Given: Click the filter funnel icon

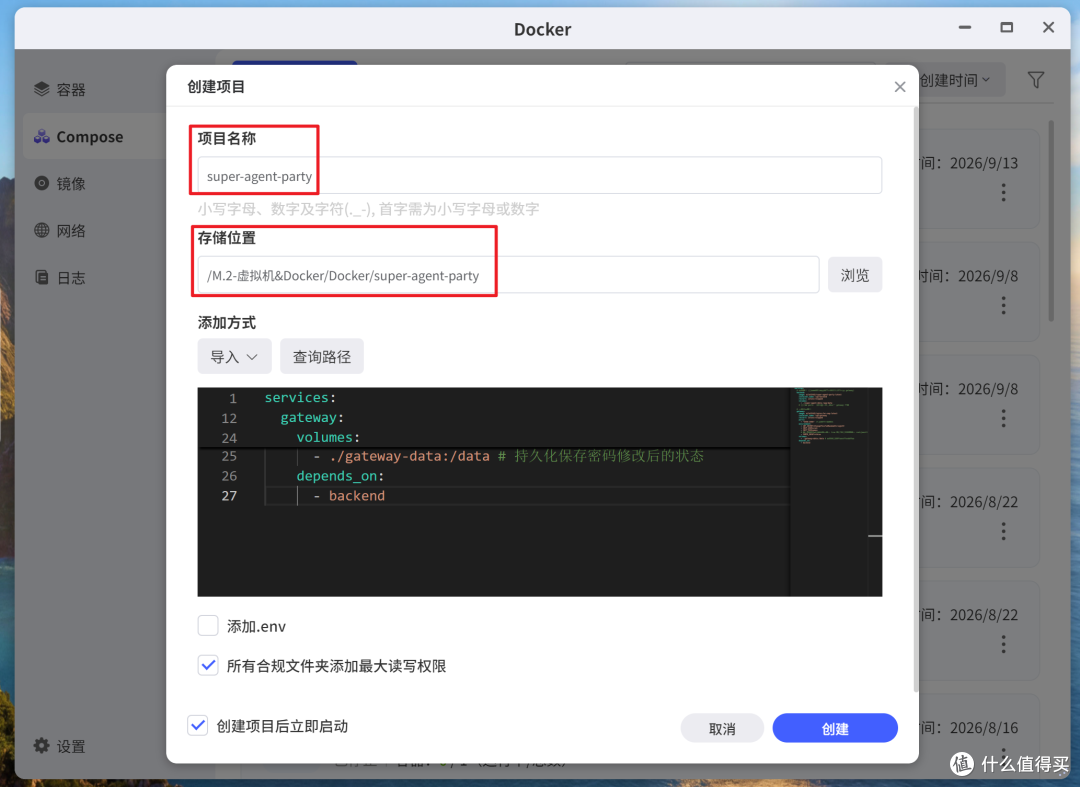Looking at the screenshot, I should pos(1035,80).
